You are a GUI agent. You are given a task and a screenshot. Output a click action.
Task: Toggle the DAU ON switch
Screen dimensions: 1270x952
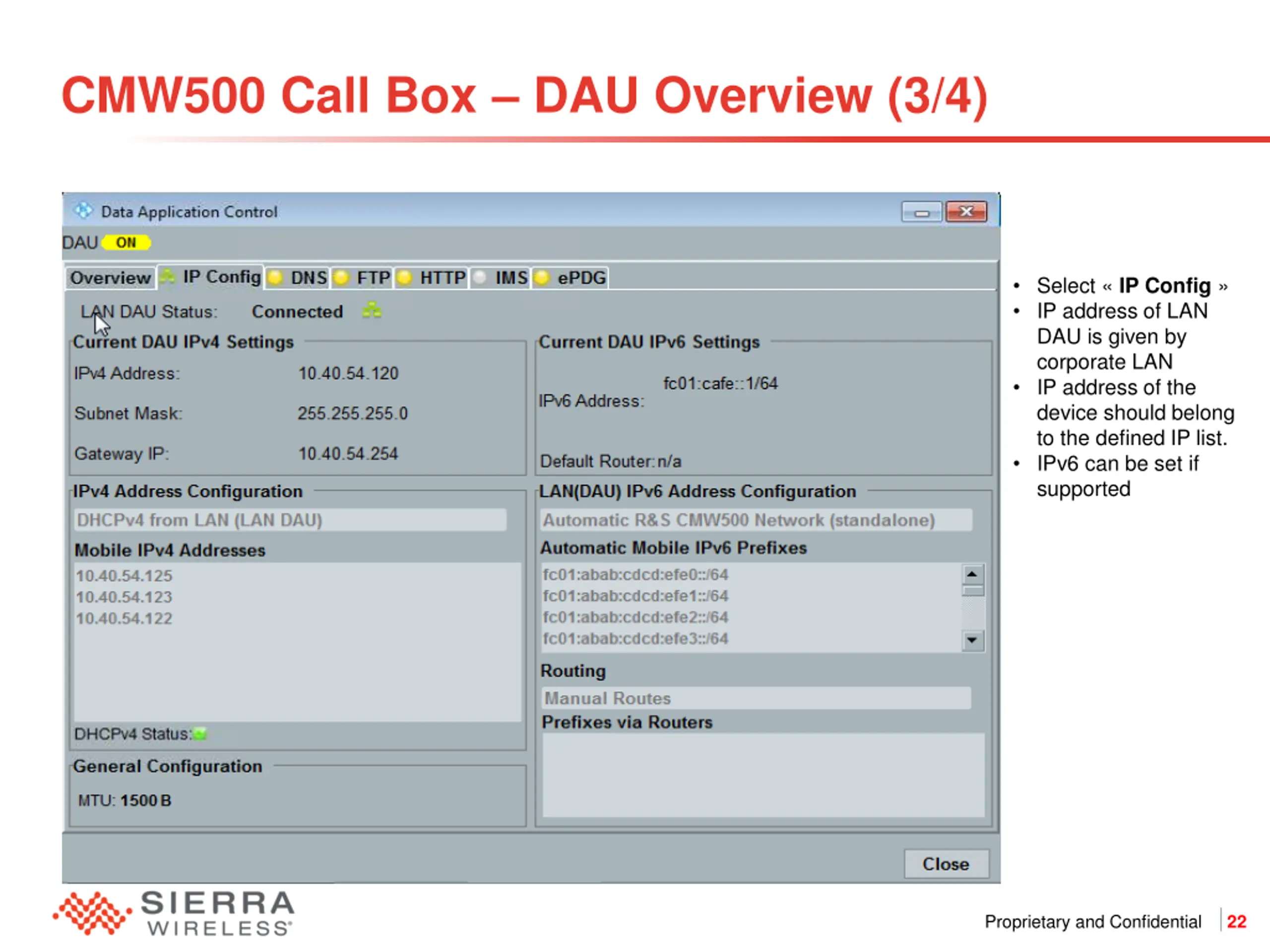[127, 243]
